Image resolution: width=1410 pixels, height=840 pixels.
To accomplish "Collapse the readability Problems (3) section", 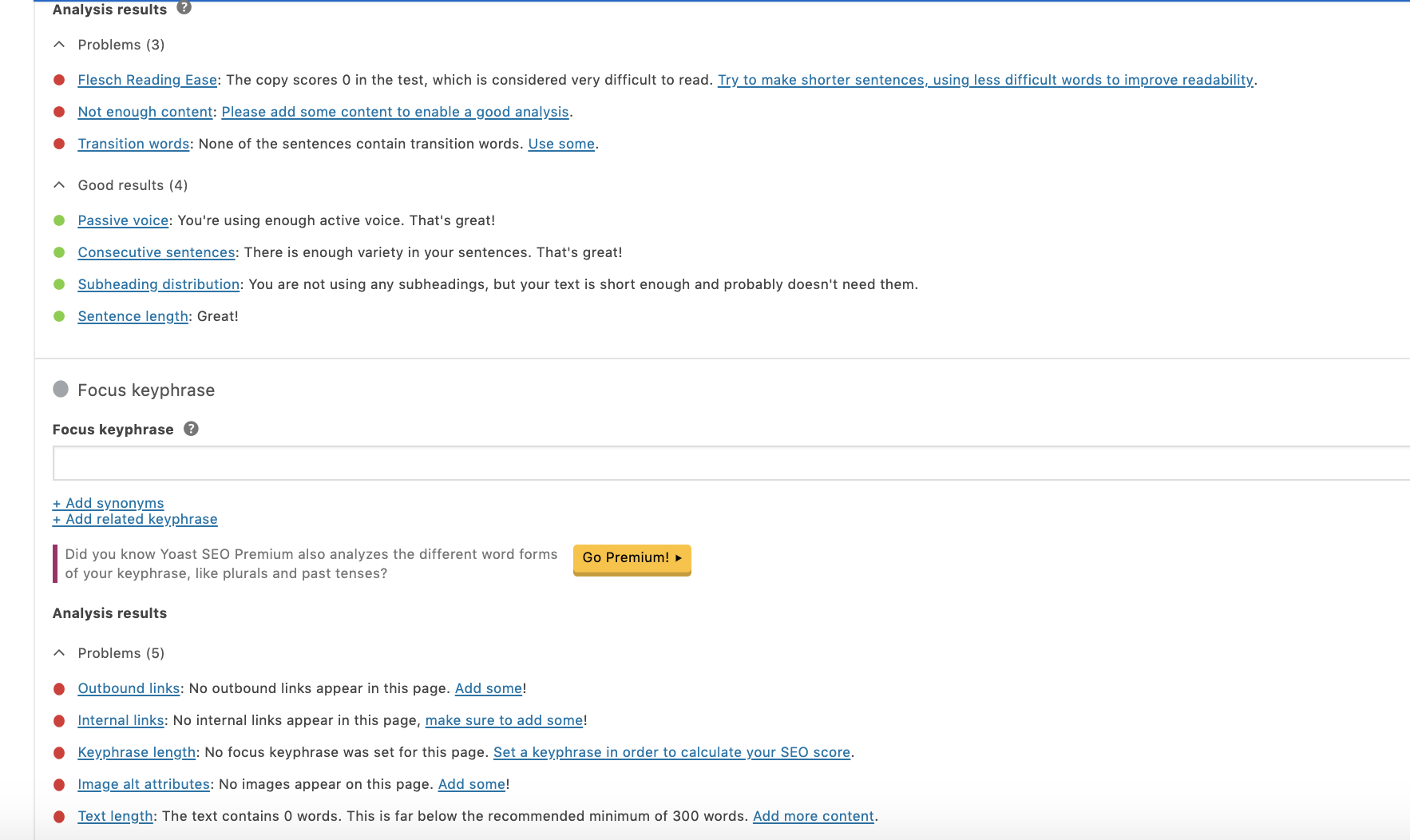I will click(x=59, y=45).
